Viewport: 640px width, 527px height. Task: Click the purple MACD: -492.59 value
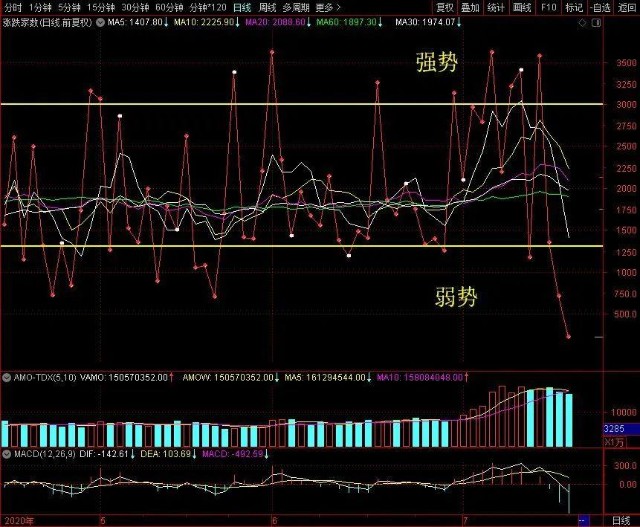[x=233, y=454]
